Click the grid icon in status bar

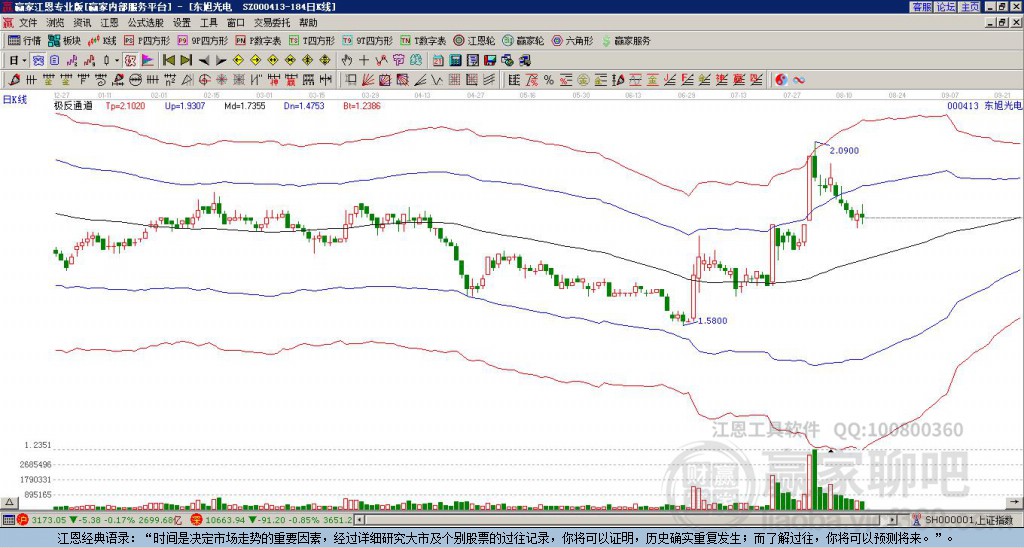[8, 520]
